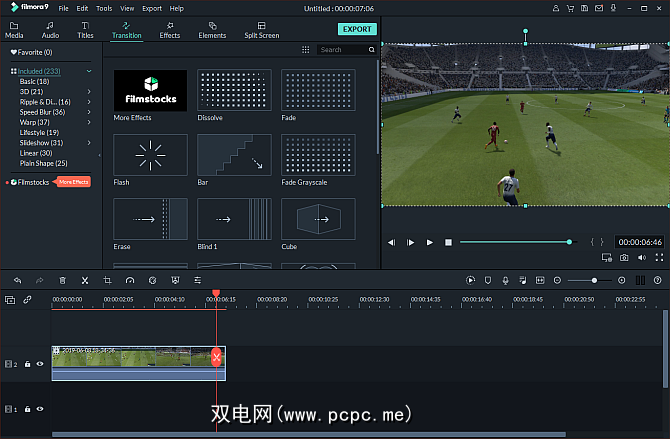Image resolution: width=670 pixels, height=439 pixels.
Task: Open the Effects tab
Action: click(x=169, y=29)
